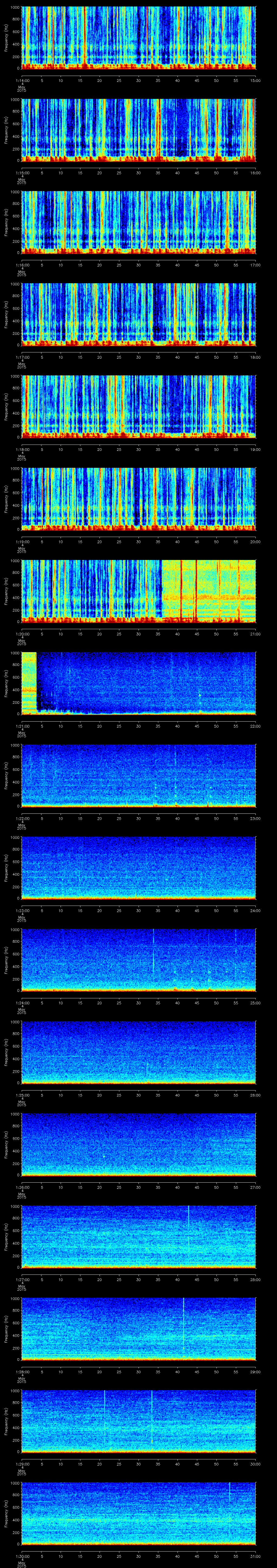Select the 1:27:00 time label

tap(22, 1279)
